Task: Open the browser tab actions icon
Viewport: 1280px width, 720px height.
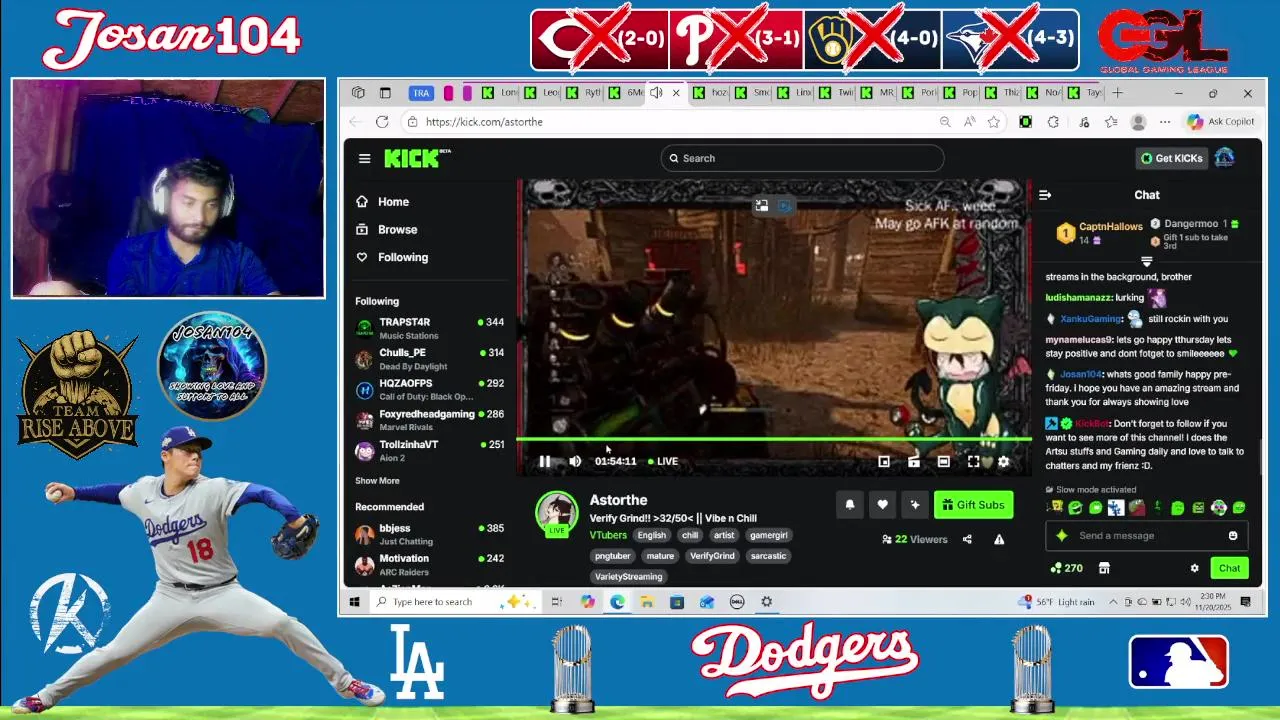Action: pos(385,93)
